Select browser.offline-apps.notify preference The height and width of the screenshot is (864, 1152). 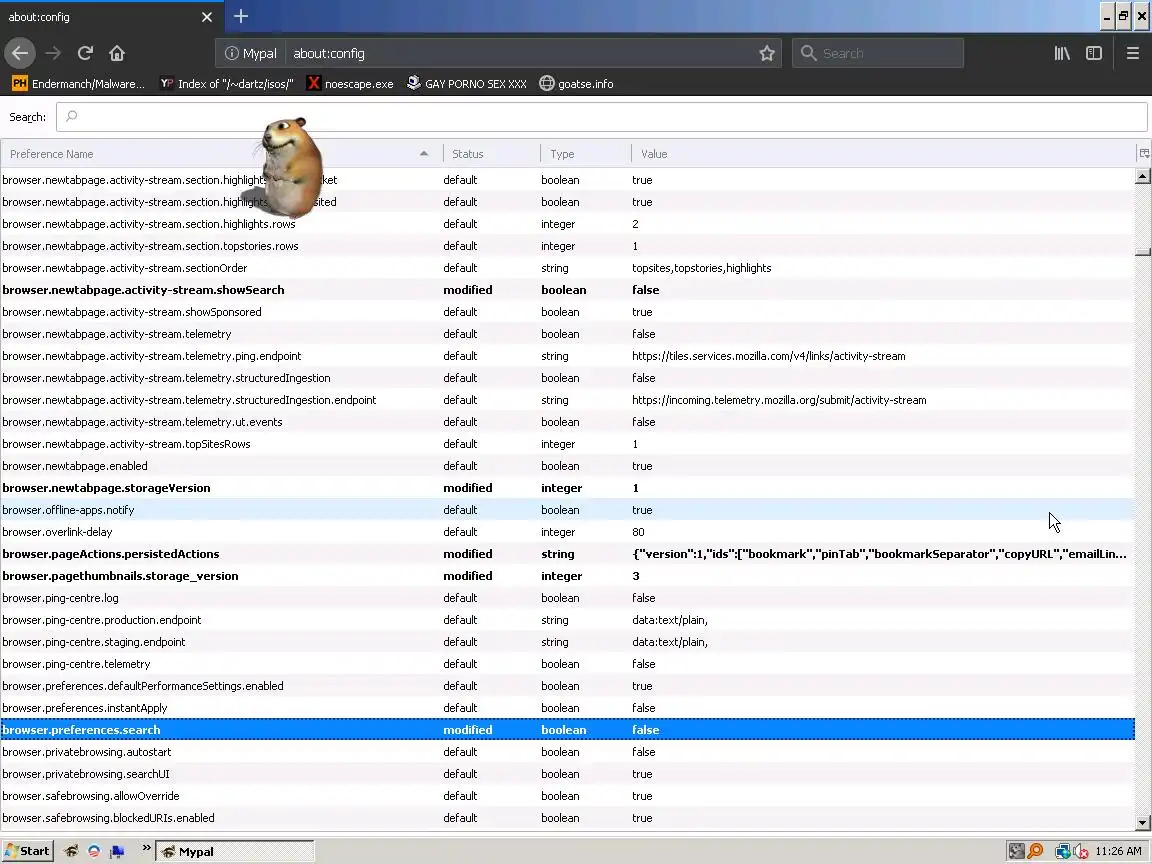click(567, 510)
